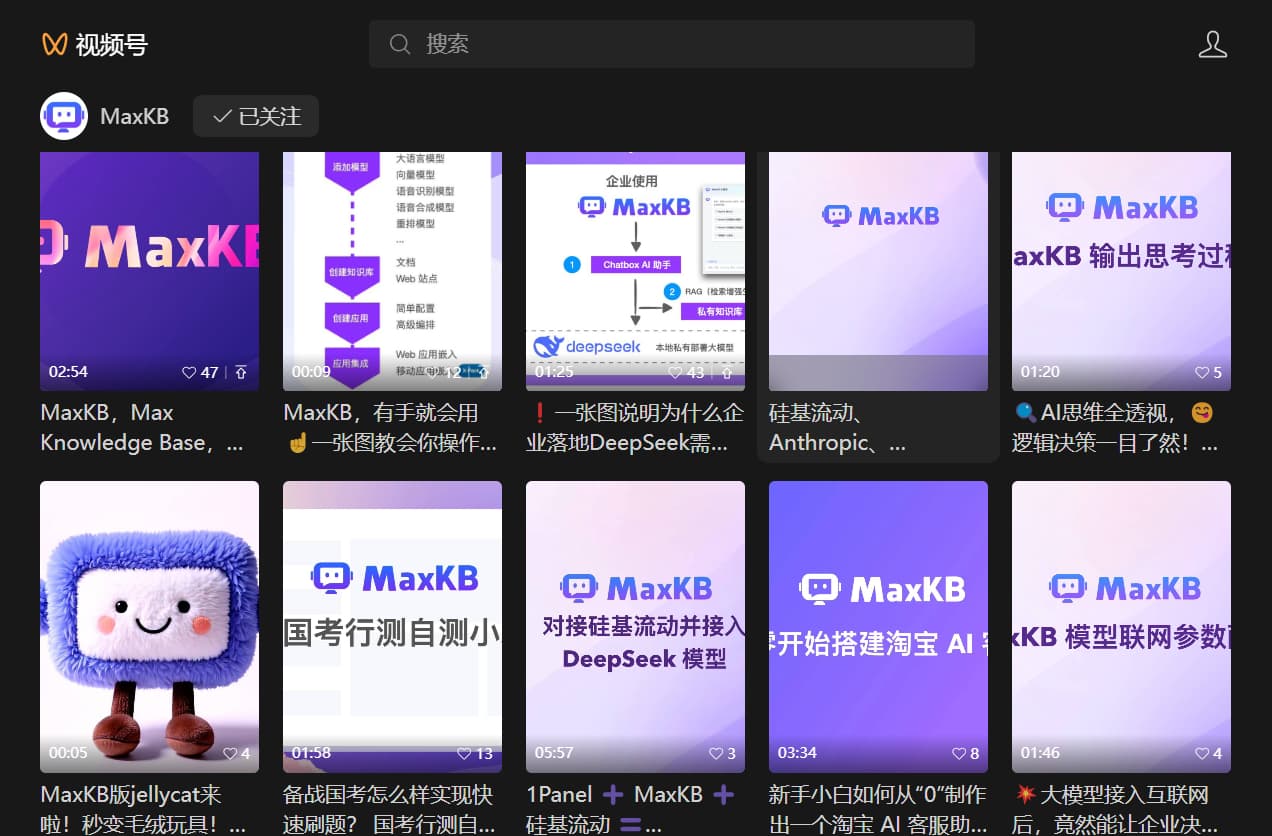Click the 搜索 search input field

(x=672, y=44)
